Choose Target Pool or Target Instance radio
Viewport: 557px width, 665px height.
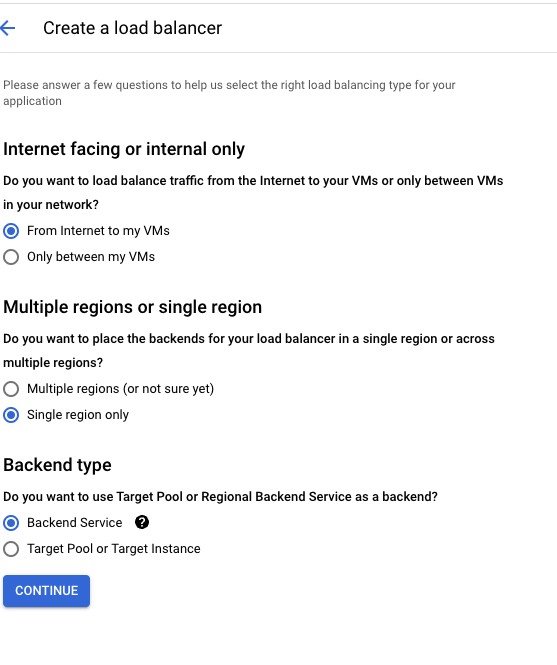click(11, 549)
